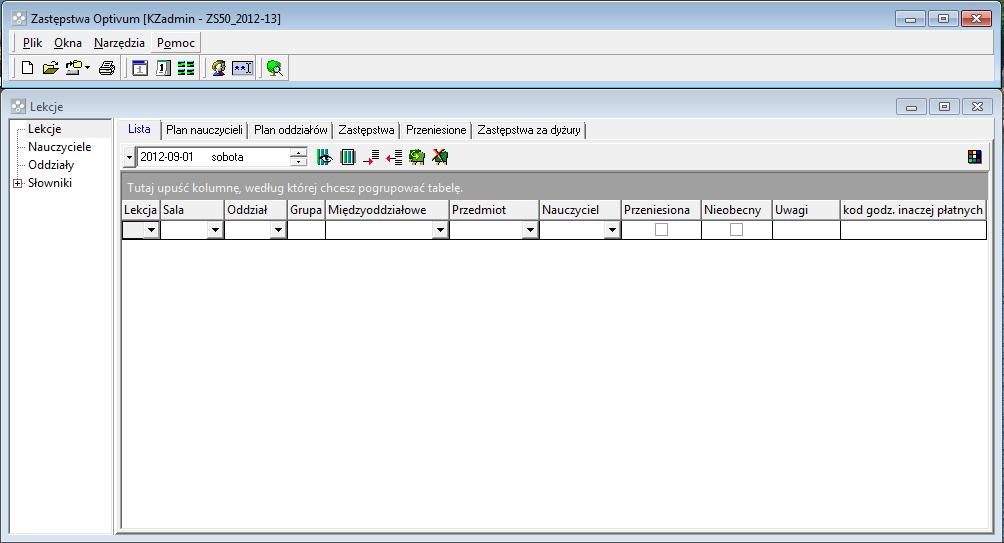Click the kod godz. inaczej płatnych filter field
This screenshot has width=1004, height=543.
click(913, 230)
